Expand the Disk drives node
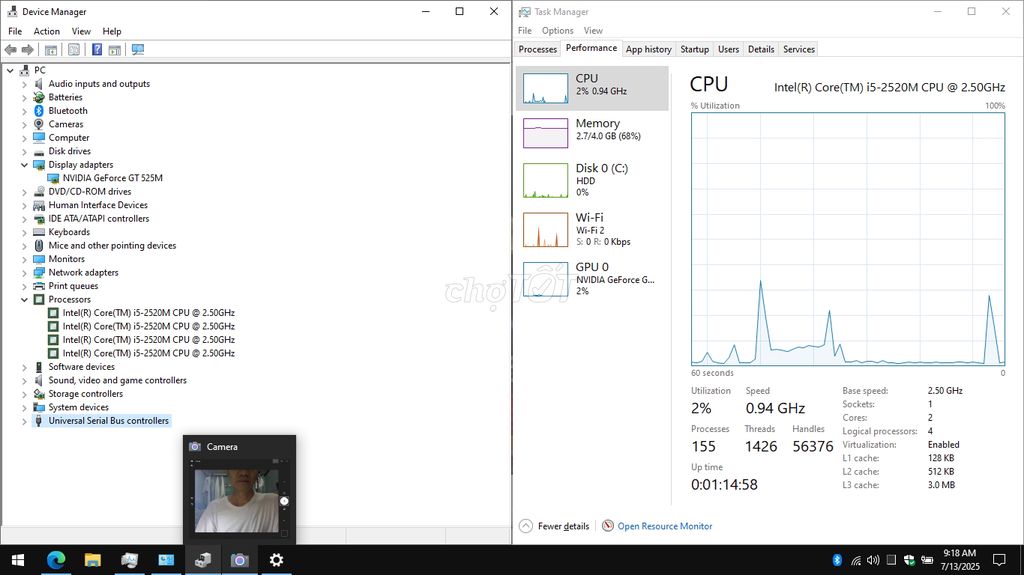This screenshot has width=1024, height=575. pyautogui.click(x=24, y=152)
